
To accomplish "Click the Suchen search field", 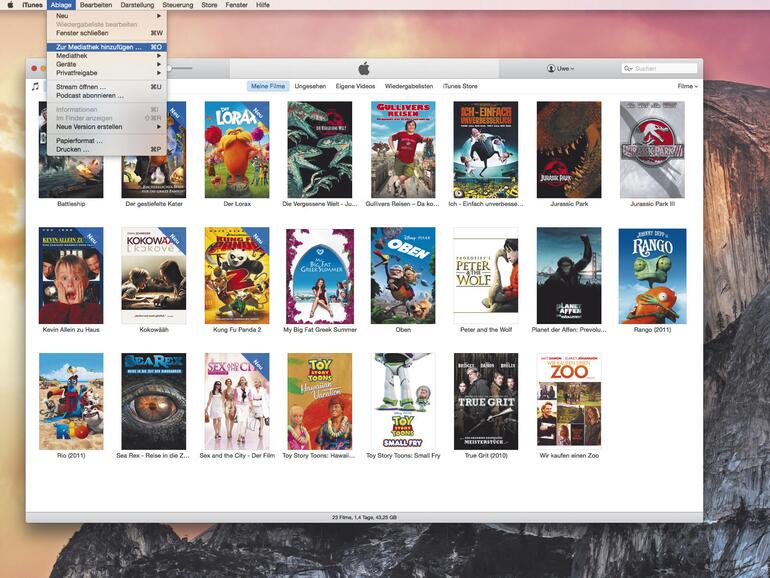I will click(660, 69).
